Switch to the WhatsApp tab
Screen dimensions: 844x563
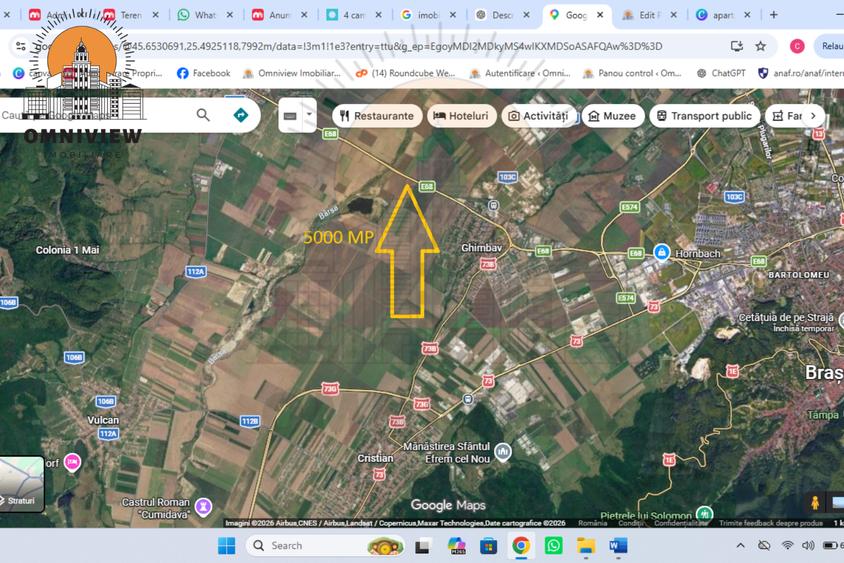pos(206,15)
